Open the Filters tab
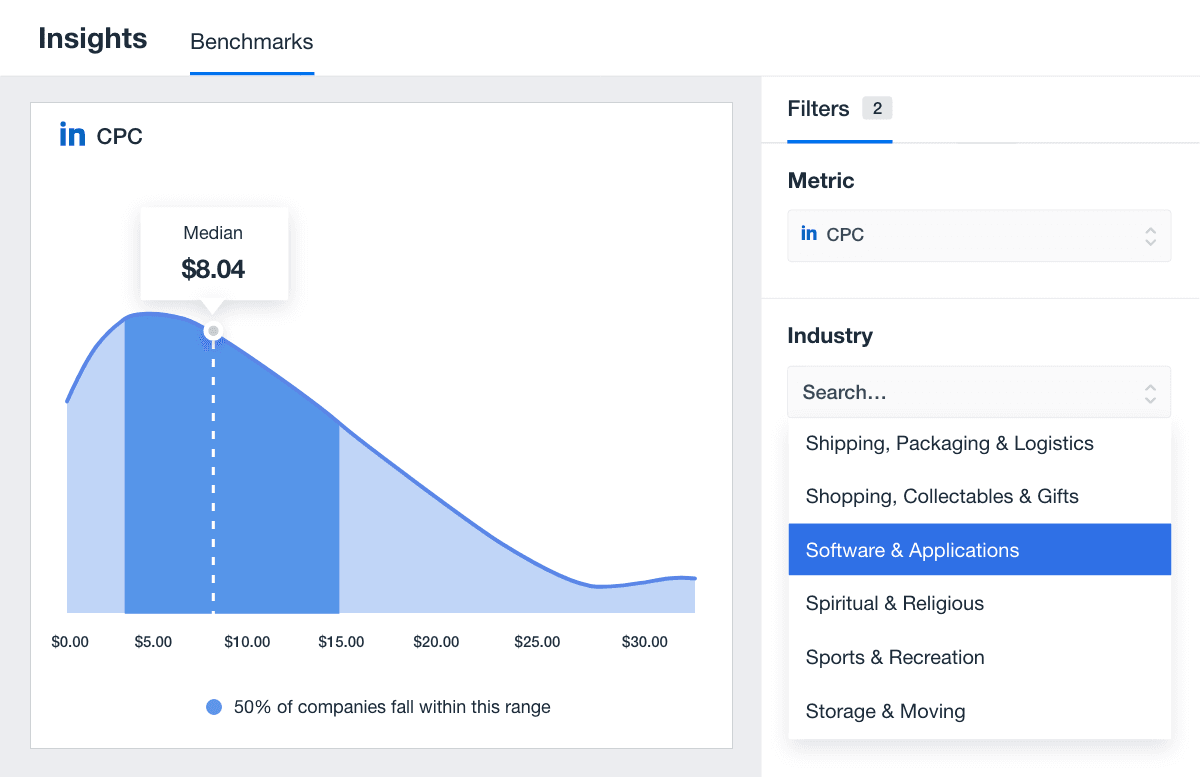Screen dimensions: 1200x777 click(818, 108)
